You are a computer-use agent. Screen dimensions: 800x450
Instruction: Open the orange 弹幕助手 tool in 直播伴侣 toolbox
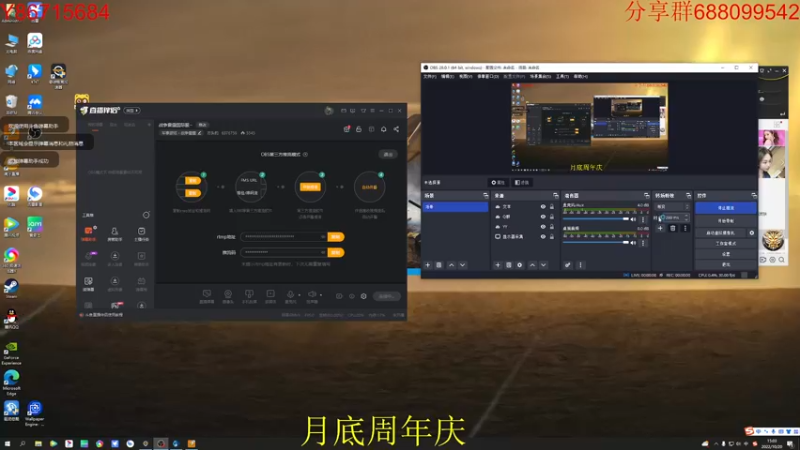click(88, 233)
